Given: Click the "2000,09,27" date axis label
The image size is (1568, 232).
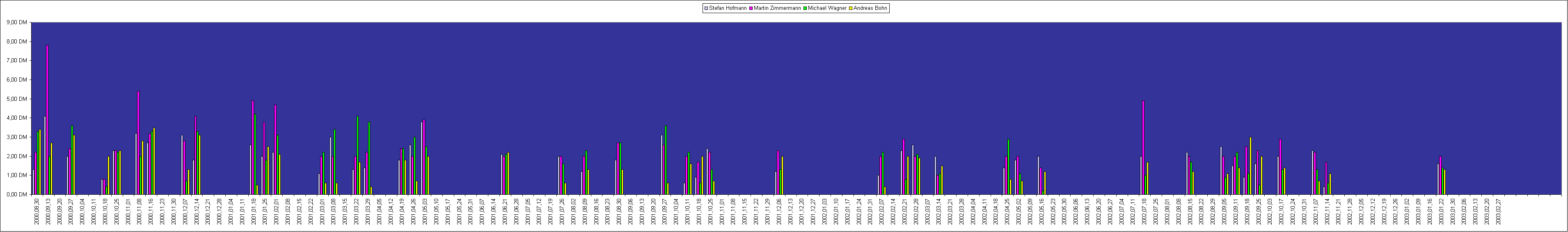Looking at the screenshot, I should tap(71, 212).
